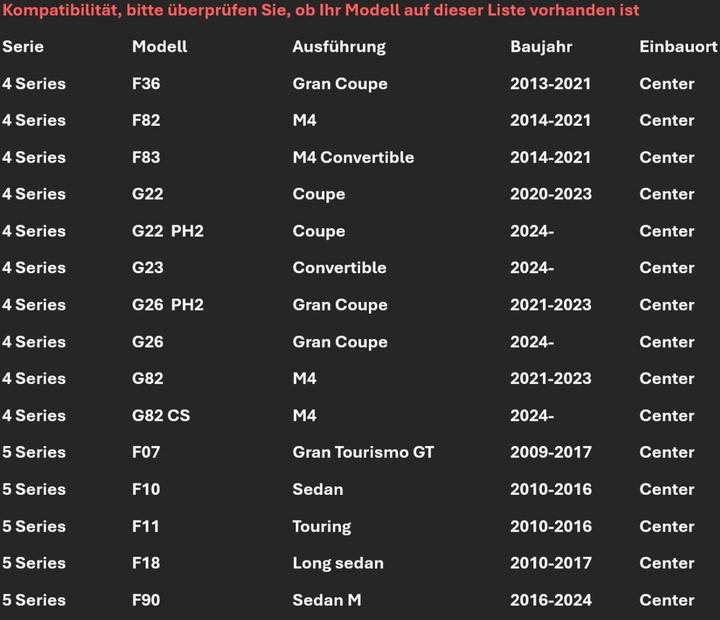Click the G23 model cell
Screen dimensions: 720x620
(147, 268)
